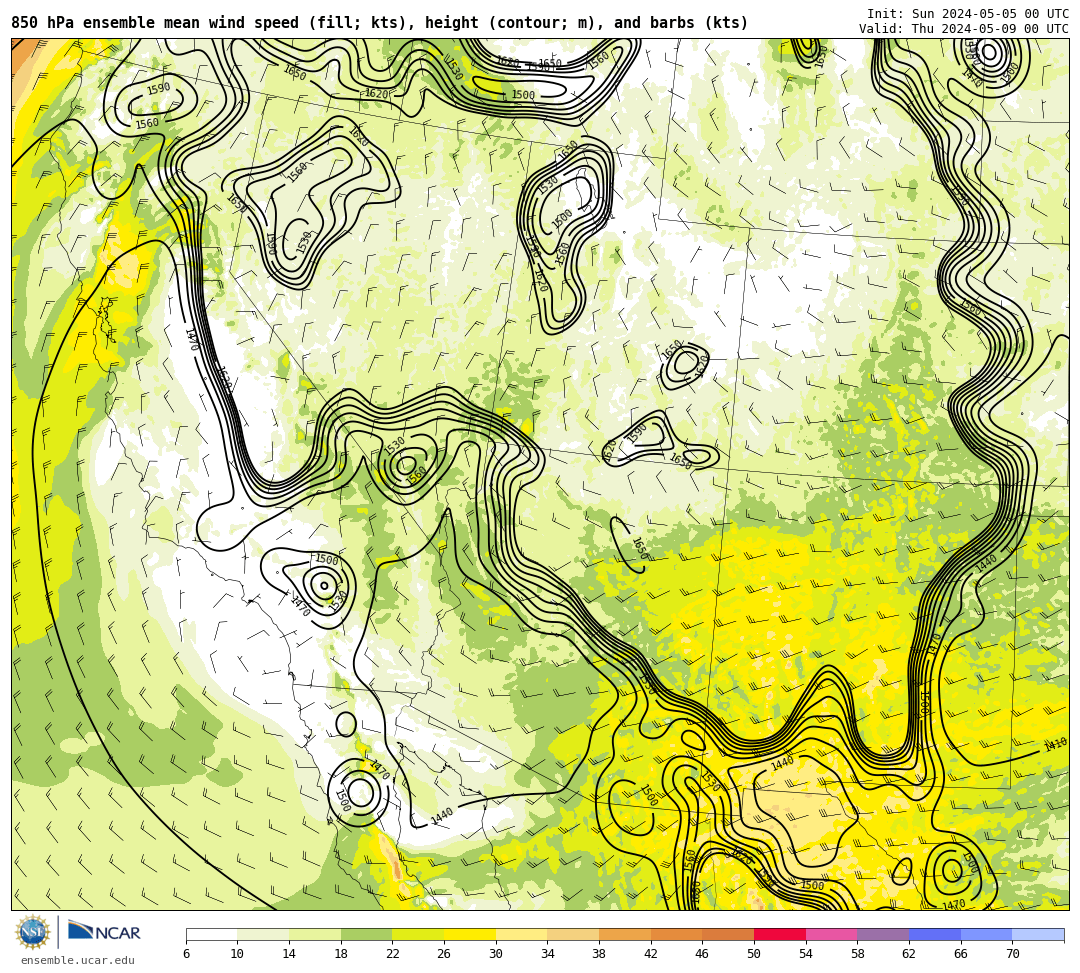
Task: Click the purple 58-62 kts color swatch
Action: 883,934
